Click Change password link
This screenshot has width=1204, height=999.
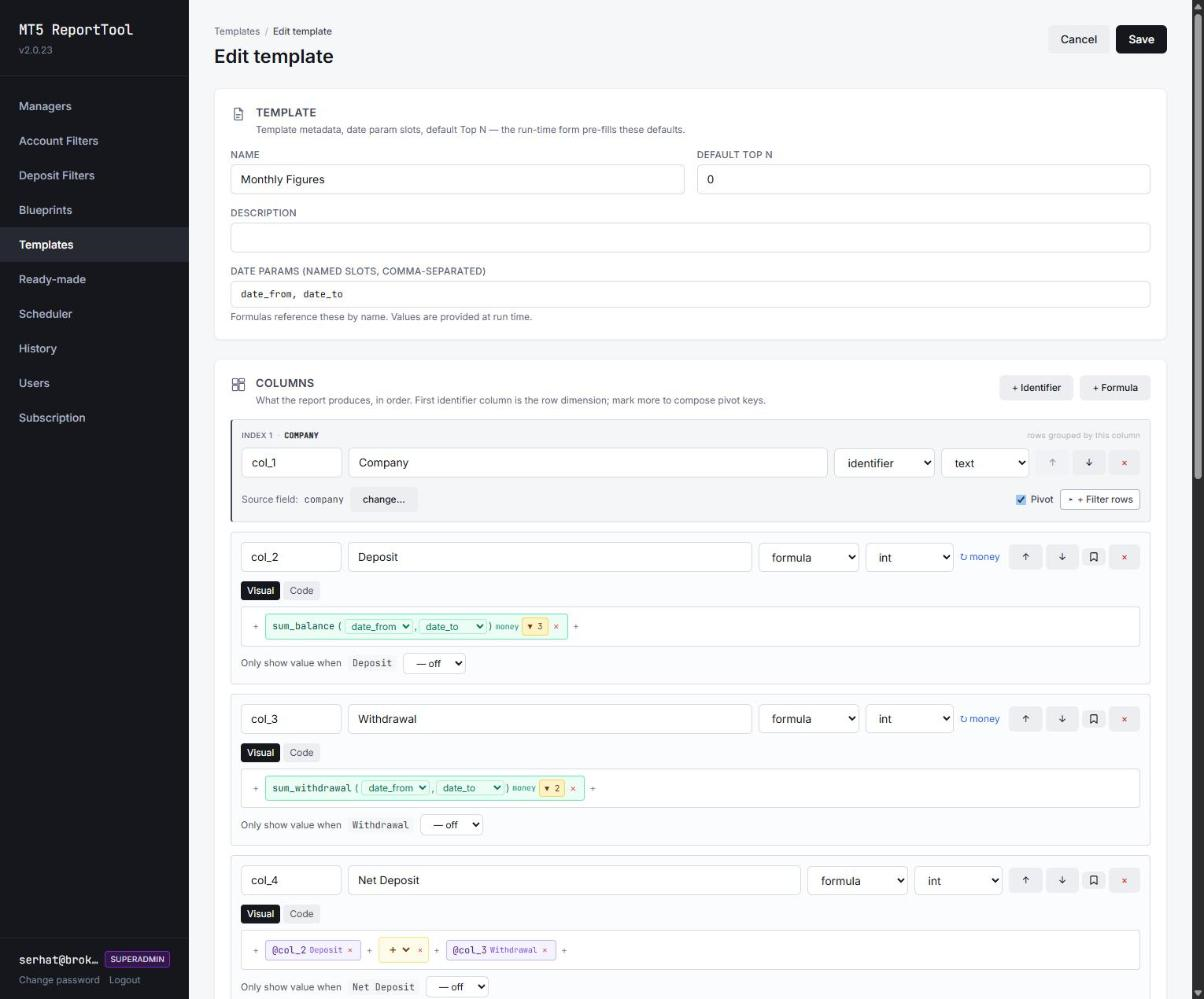click(59, 981)
